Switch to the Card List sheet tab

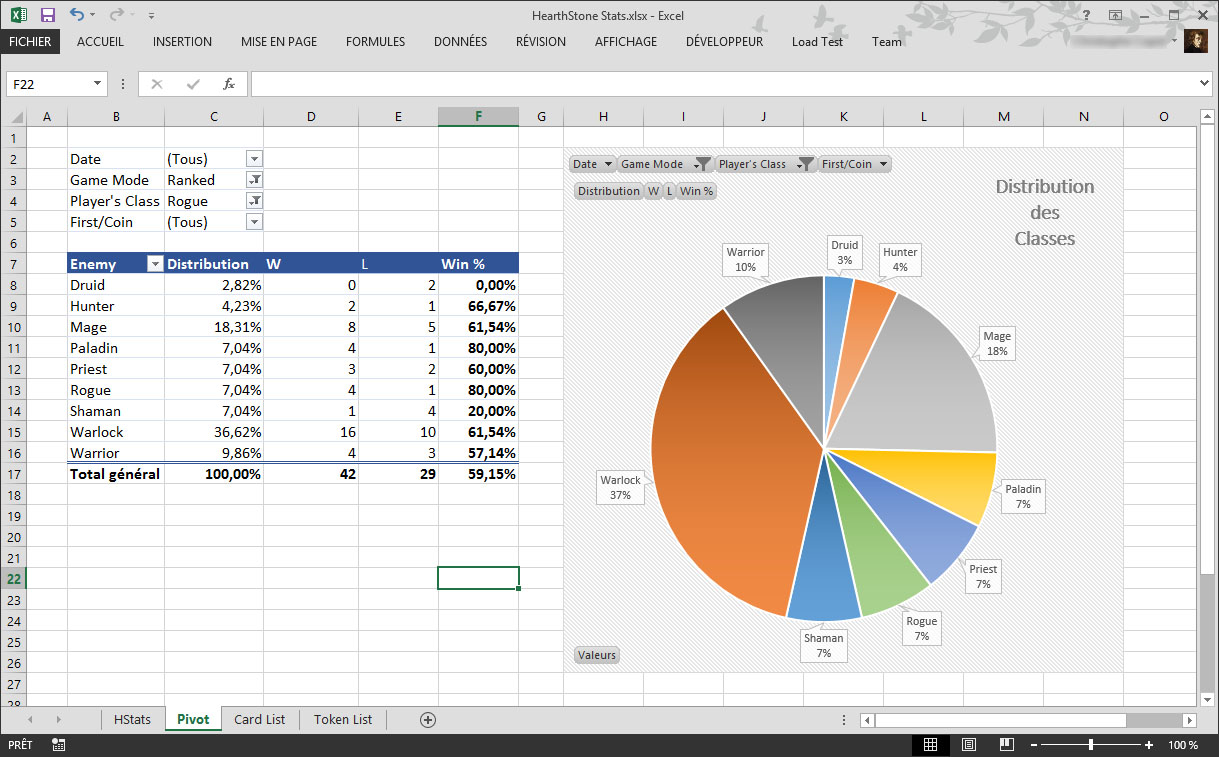pyautogui.click(x=259, y=719)
